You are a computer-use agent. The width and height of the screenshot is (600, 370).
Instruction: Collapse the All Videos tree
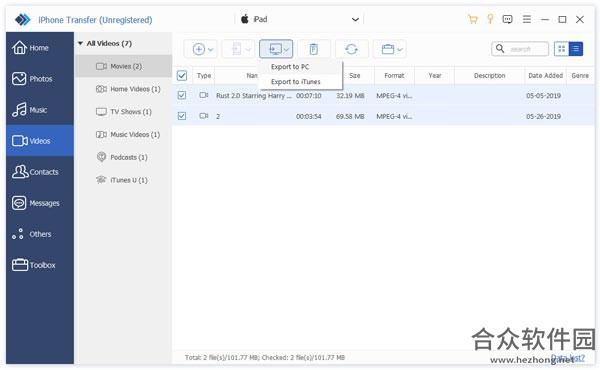pos(80,43)
